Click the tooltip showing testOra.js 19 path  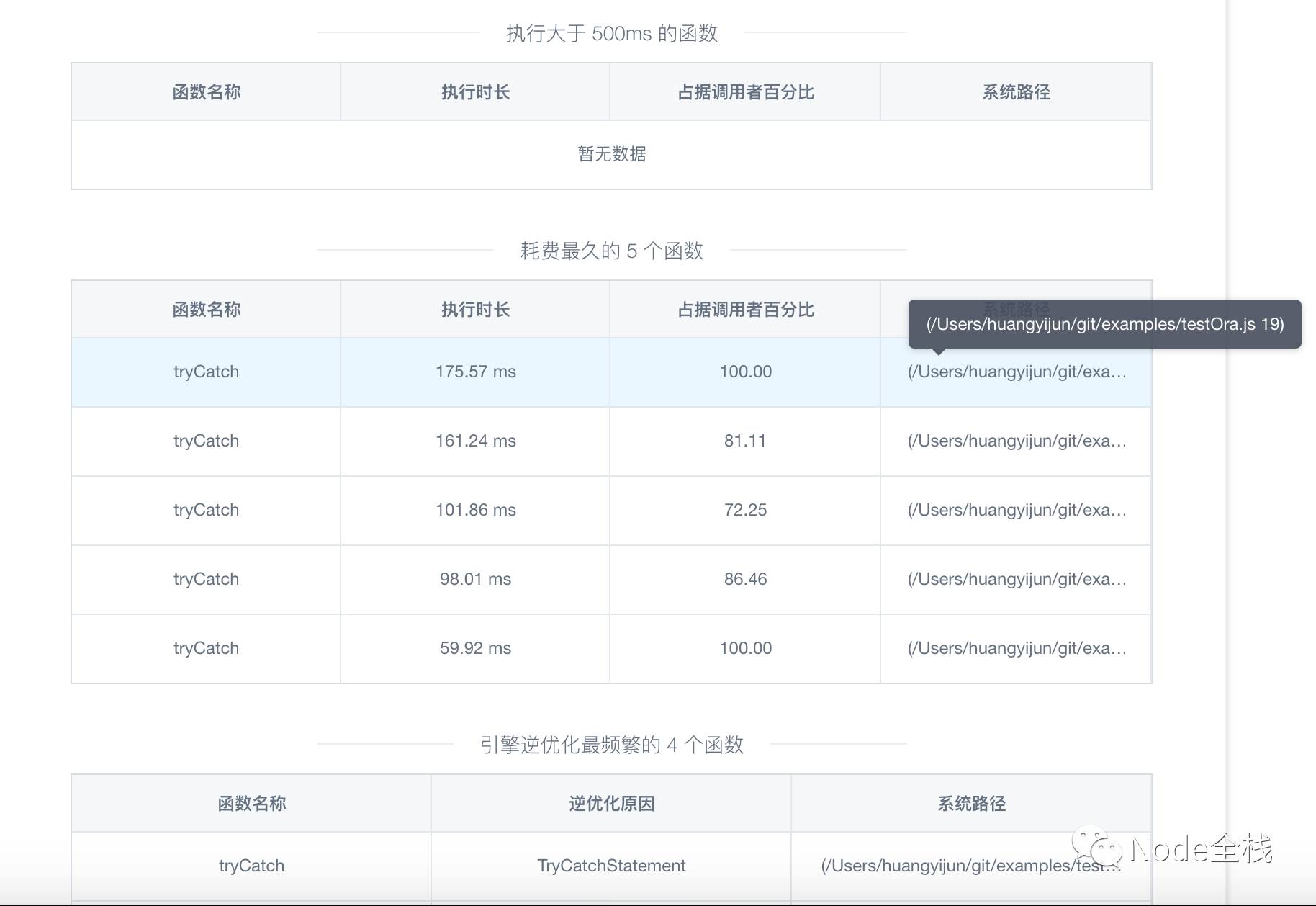[1105, 324]
